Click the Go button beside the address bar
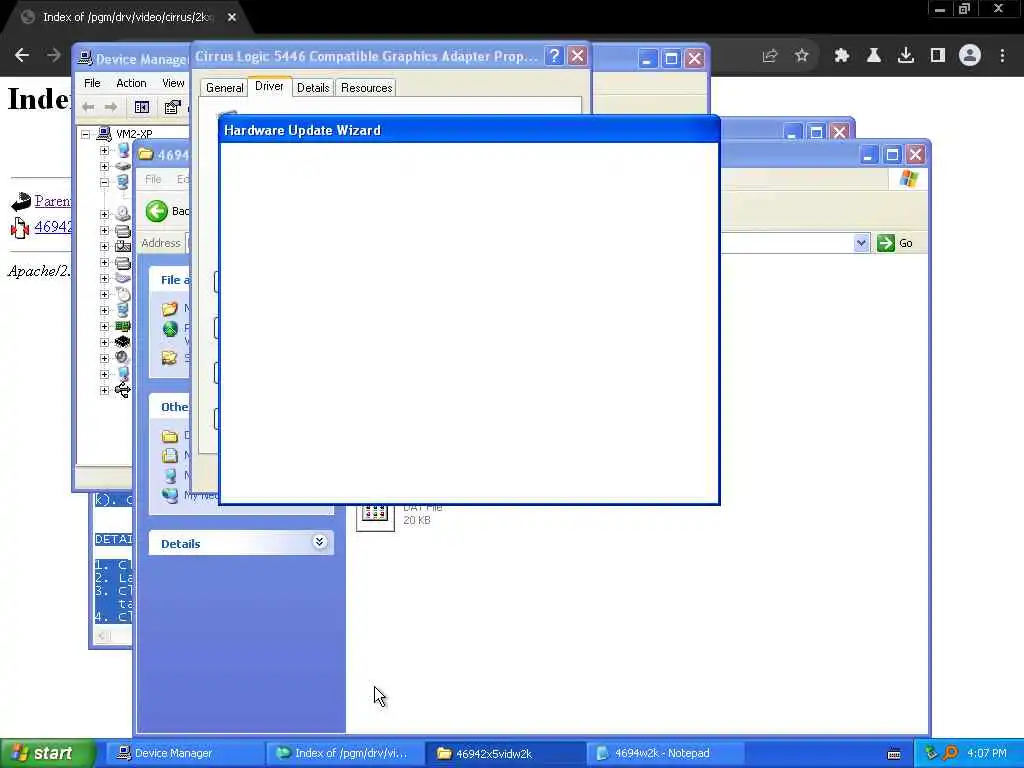Viewport: 1024px width, 768px height. tap(895, 243)
